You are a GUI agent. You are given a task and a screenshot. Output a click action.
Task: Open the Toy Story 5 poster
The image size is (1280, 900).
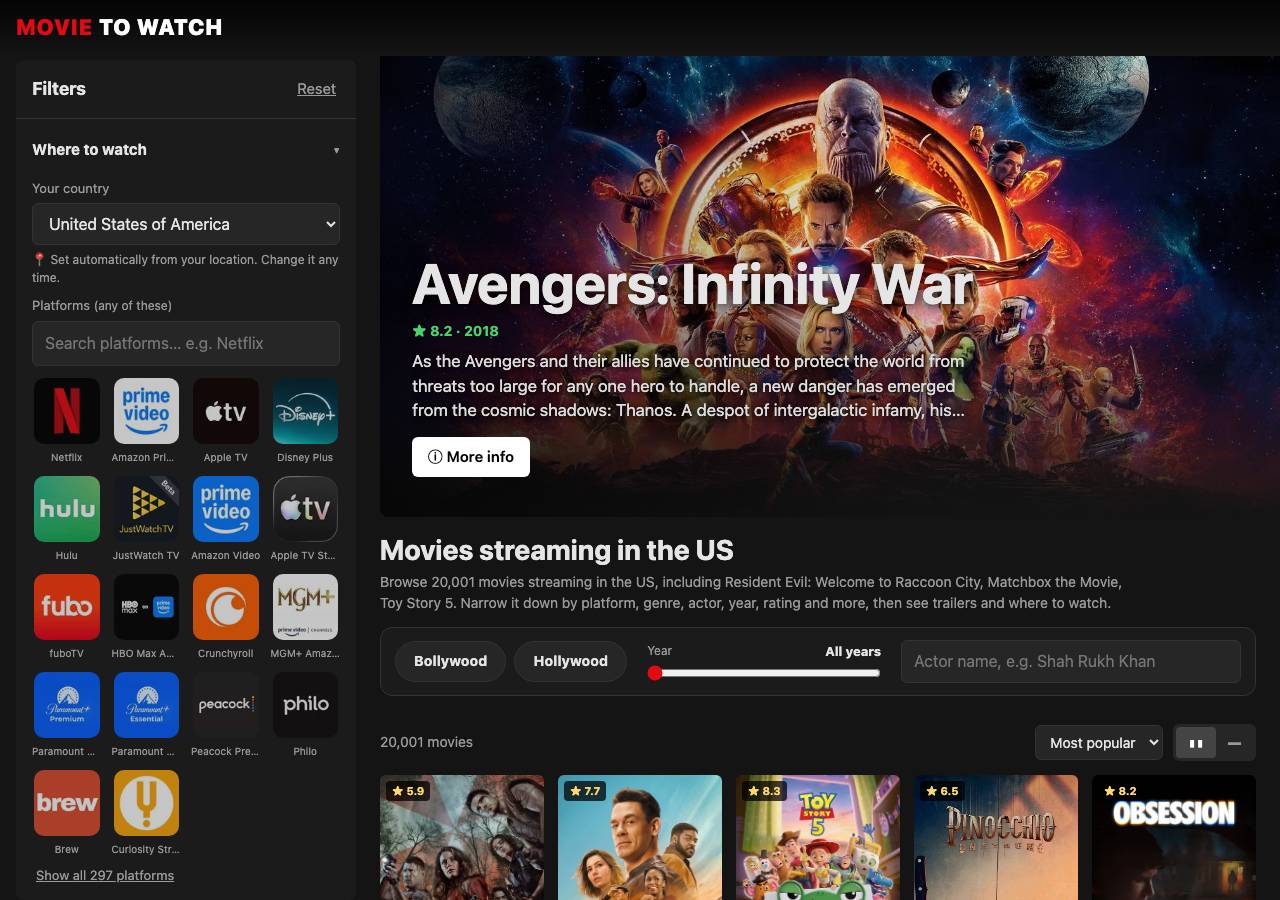coord(818,838)
